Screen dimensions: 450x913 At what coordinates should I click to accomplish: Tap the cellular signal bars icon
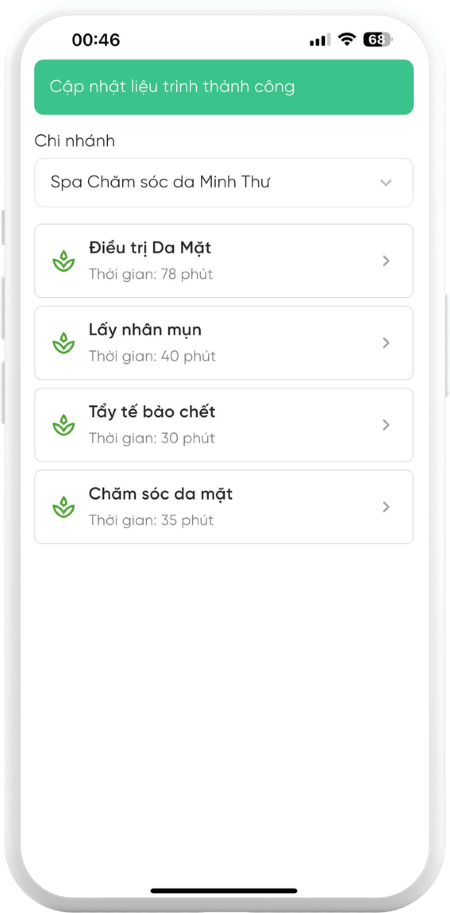[320, 40]
